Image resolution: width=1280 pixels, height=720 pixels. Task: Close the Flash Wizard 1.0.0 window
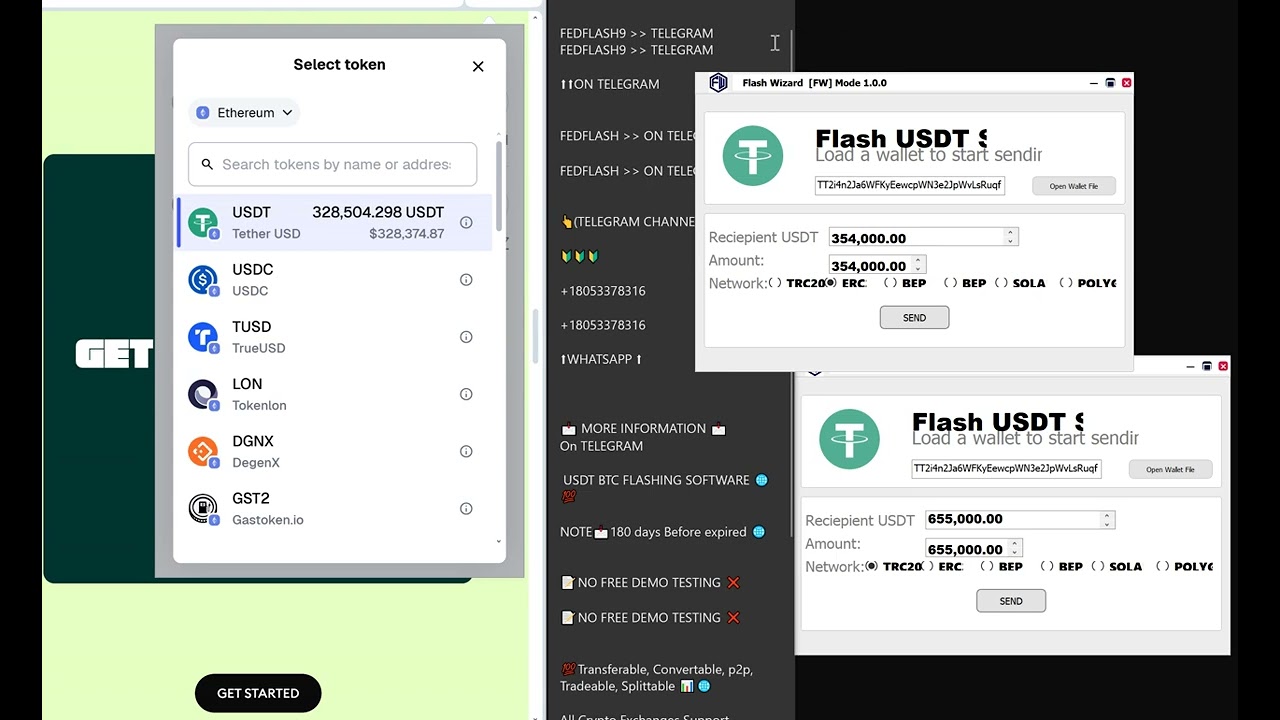click(x=1127, y=83)
